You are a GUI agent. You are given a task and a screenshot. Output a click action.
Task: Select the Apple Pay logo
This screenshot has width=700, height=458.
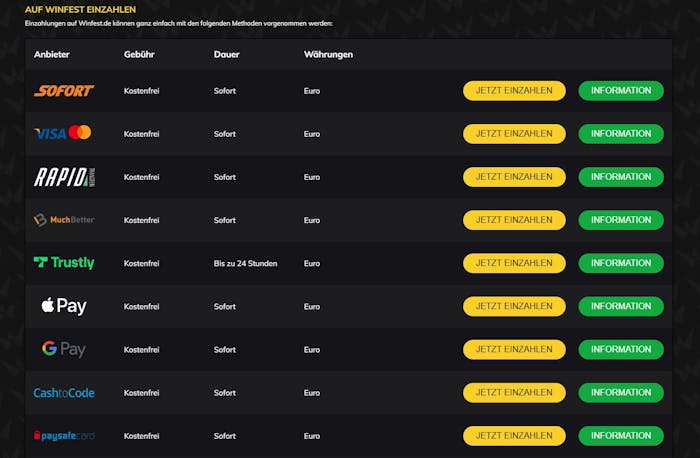click(64, 306)
